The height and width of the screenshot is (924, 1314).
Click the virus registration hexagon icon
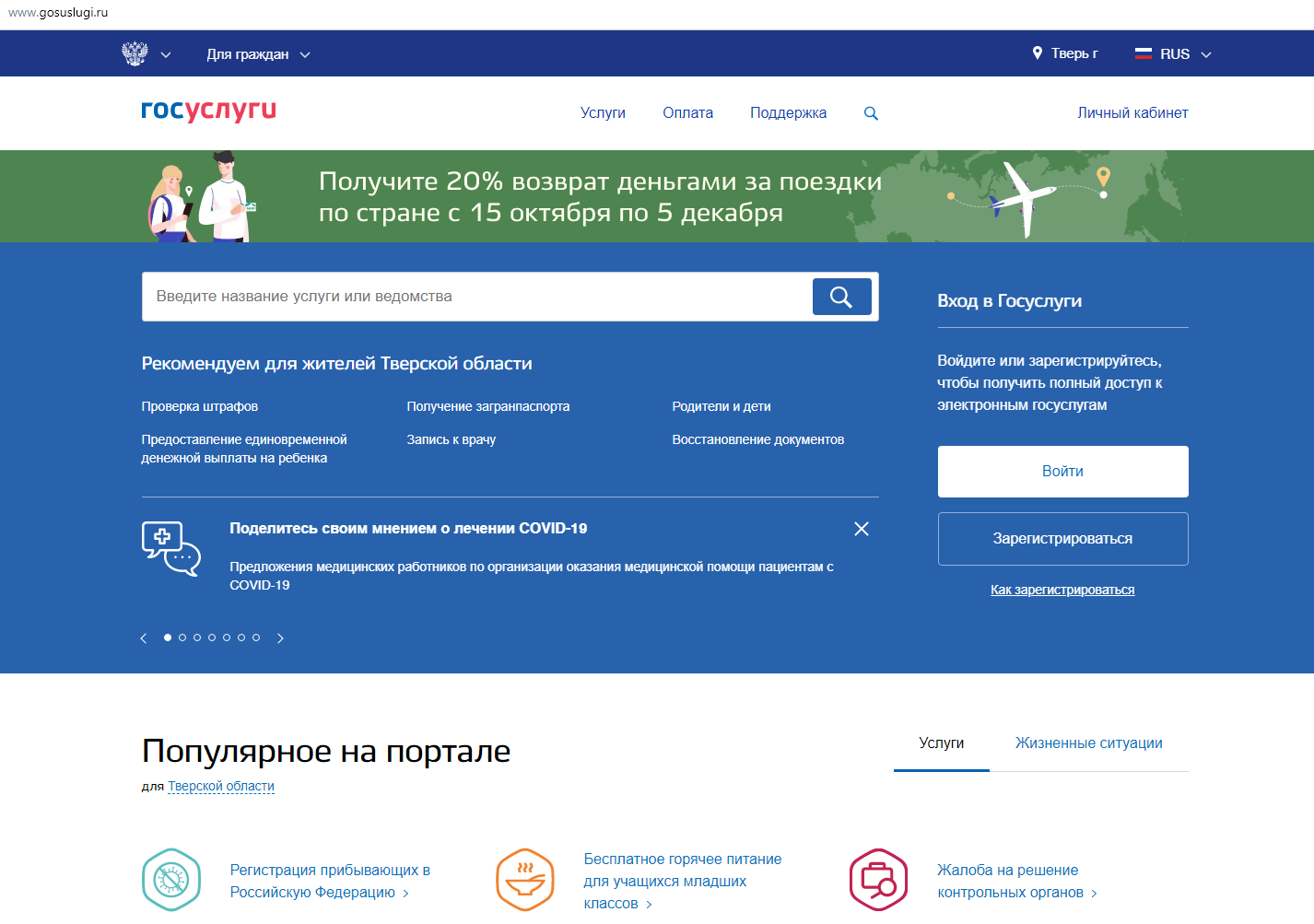tap(171, 880)
